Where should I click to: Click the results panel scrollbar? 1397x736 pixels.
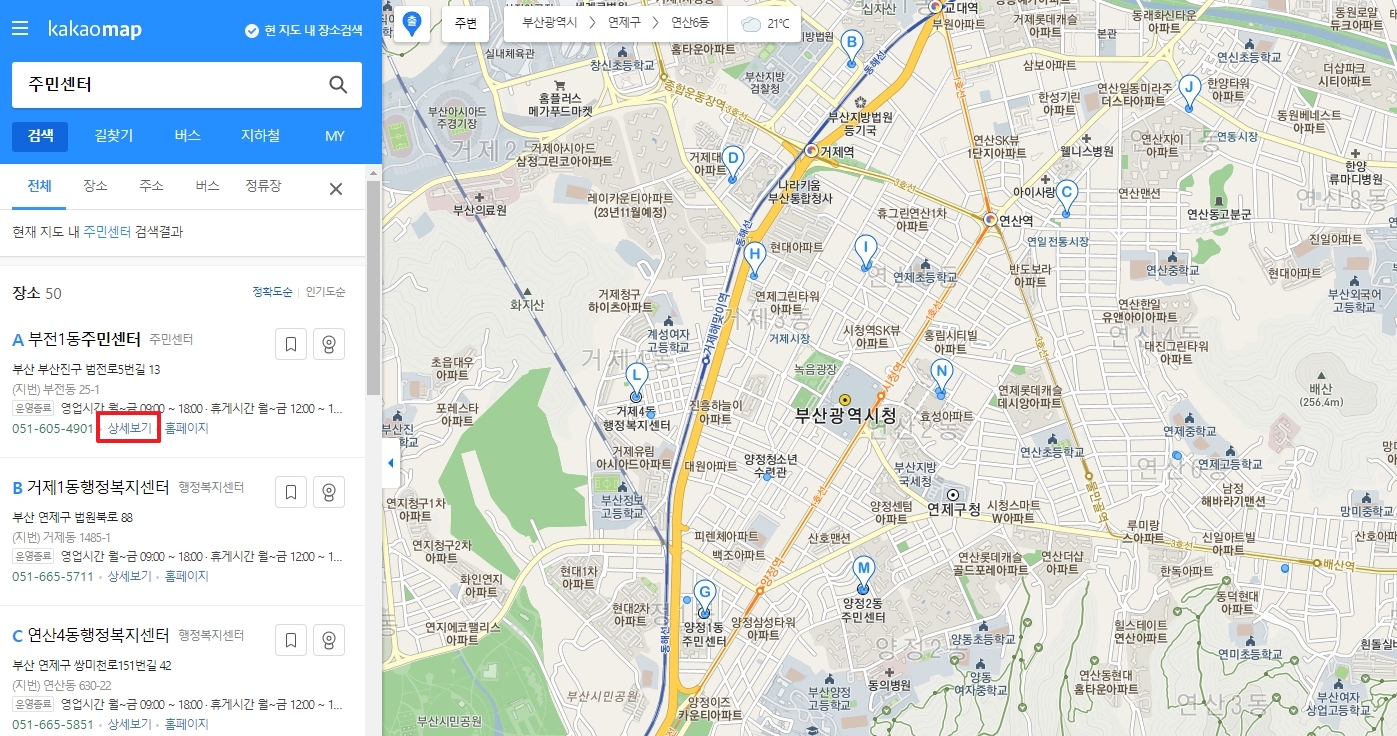374,288
